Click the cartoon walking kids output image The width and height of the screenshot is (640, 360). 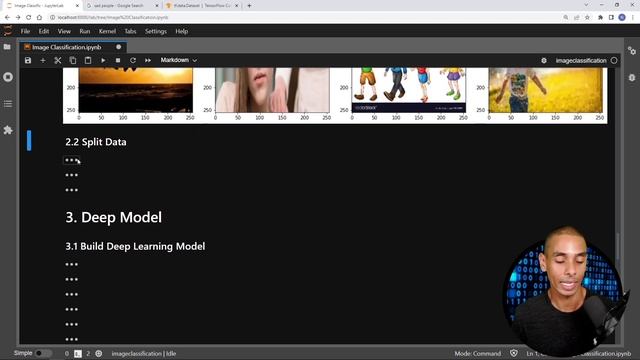(x=409, y=90)
